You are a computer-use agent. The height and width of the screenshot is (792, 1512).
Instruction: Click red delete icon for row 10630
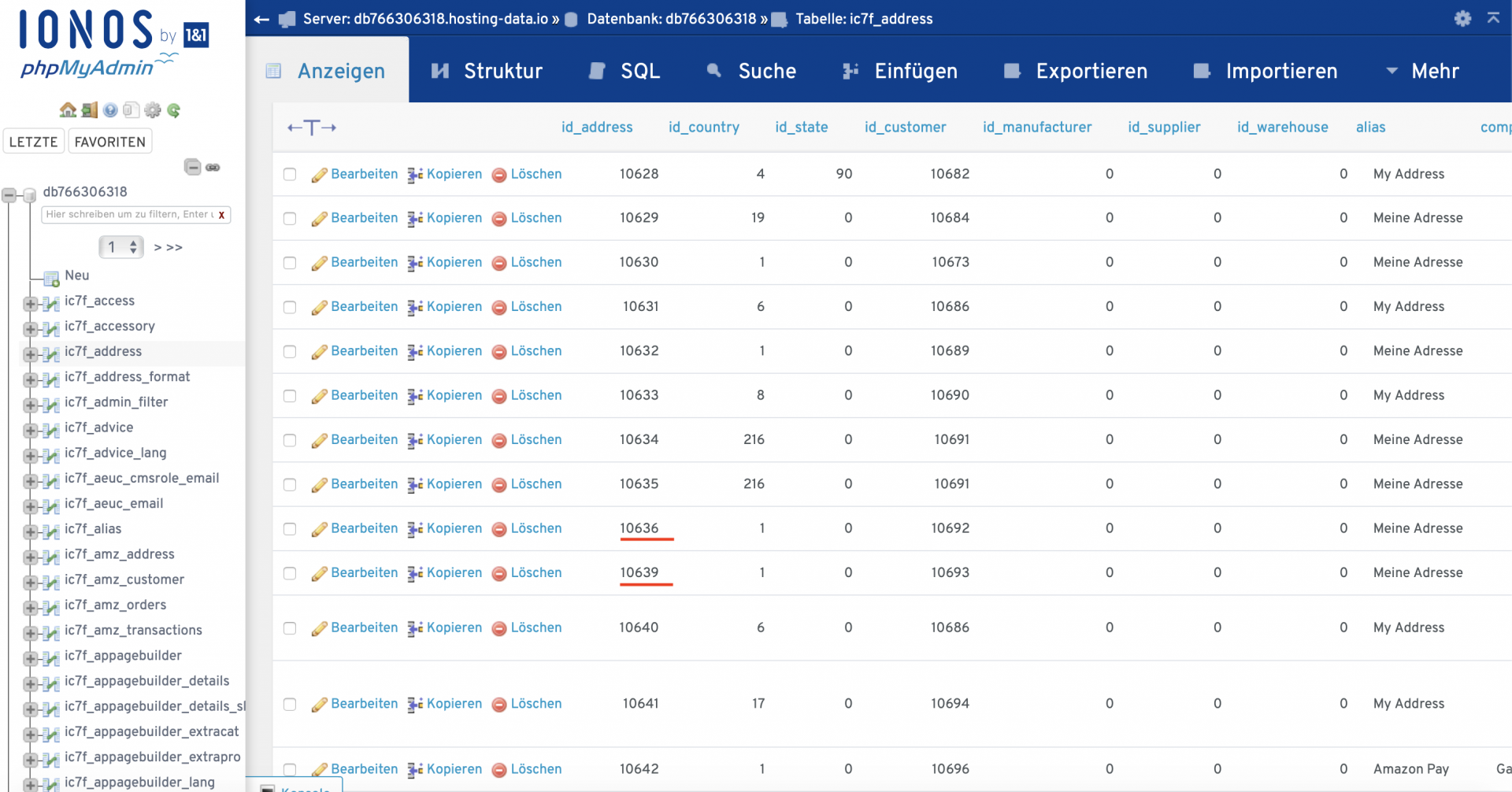click(x=498, y=263)
